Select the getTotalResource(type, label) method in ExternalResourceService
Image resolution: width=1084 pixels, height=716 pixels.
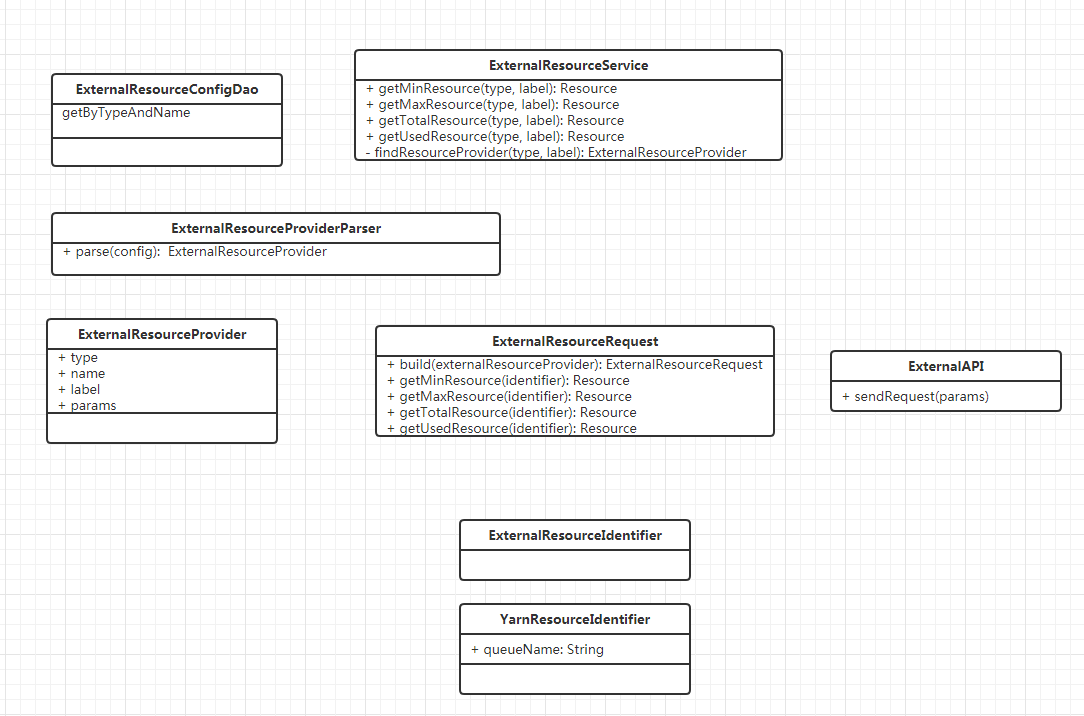(494, 121)
